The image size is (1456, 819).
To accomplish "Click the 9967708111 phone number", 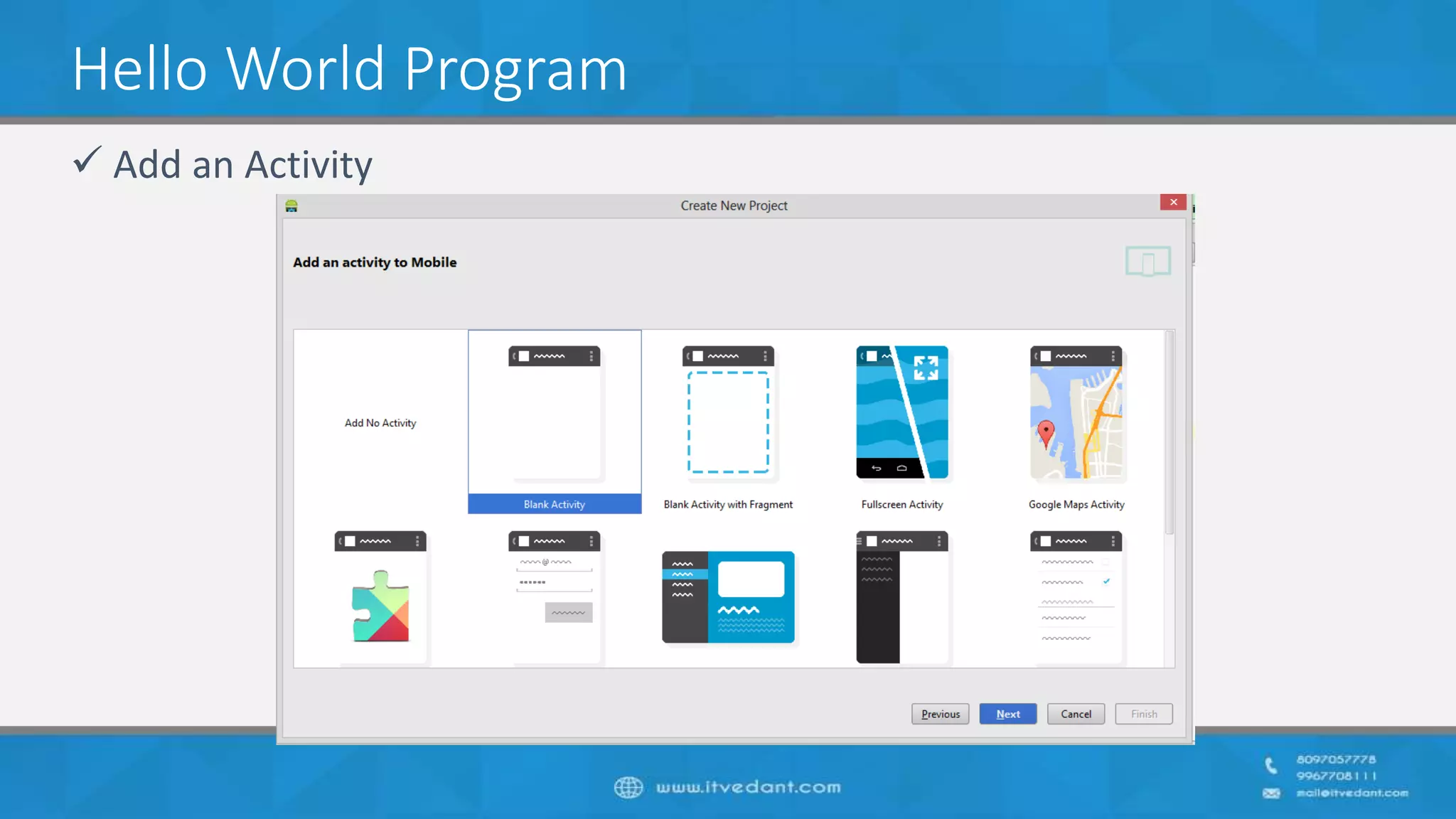I will (1337, 776).
